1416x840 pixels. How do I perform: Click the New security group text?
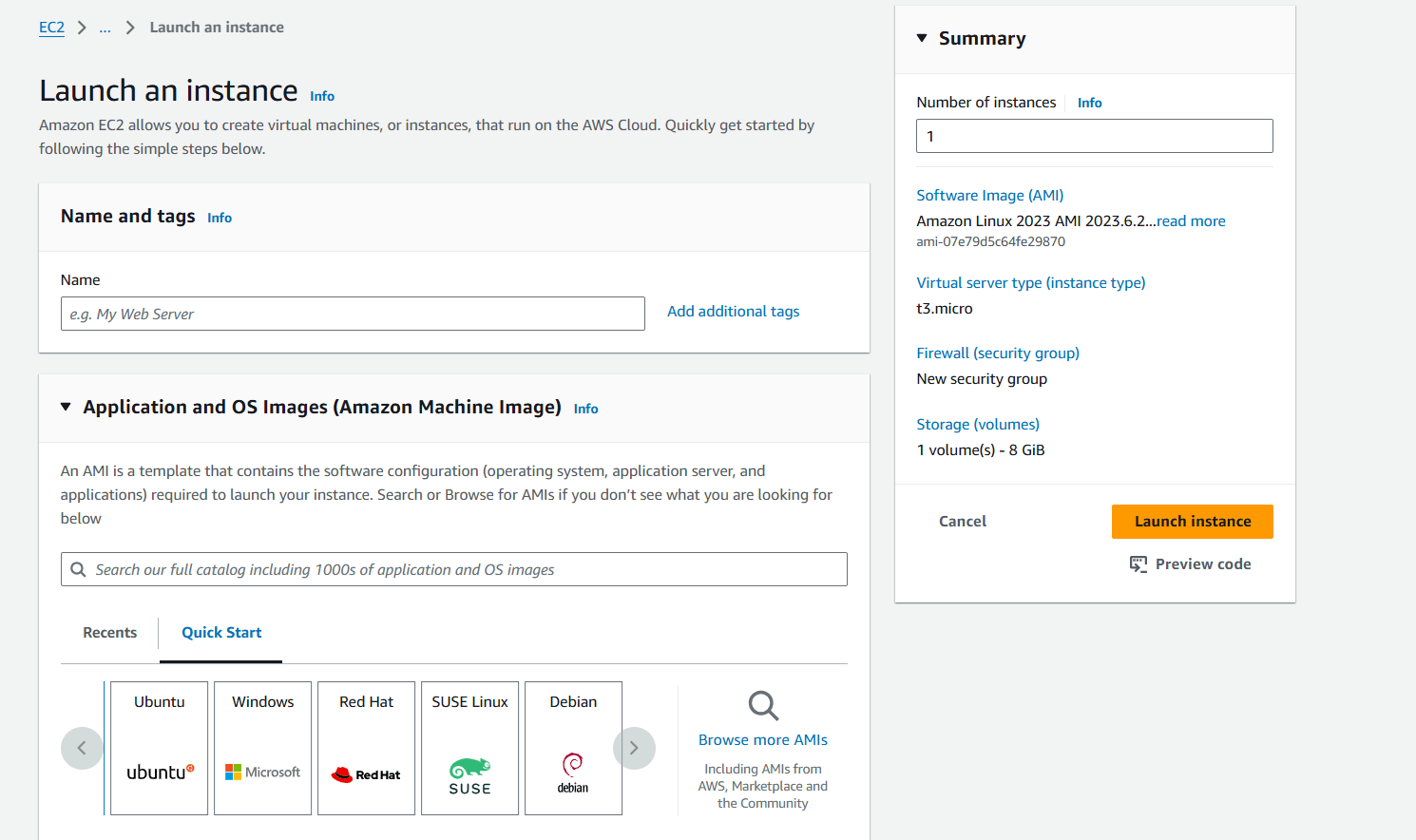[982, 379]
